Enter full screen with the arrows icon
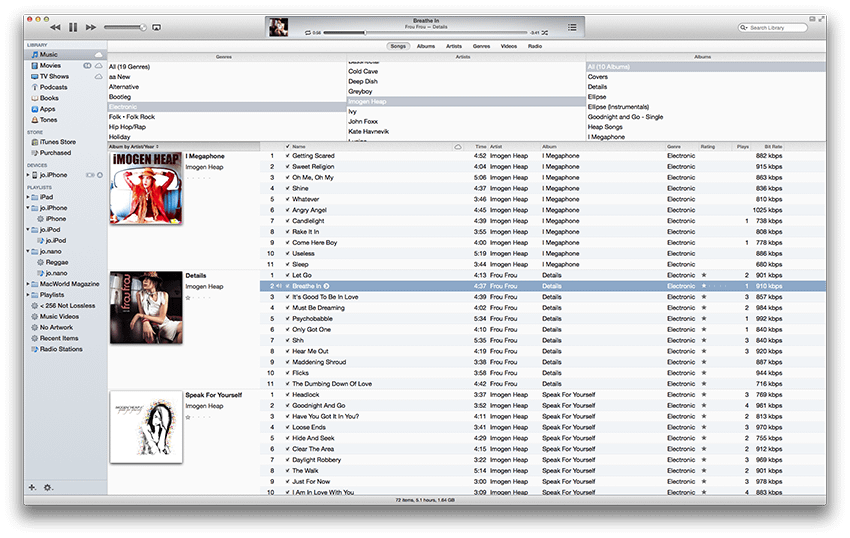This screenshot has width=850, height=538. click(821, 19)
